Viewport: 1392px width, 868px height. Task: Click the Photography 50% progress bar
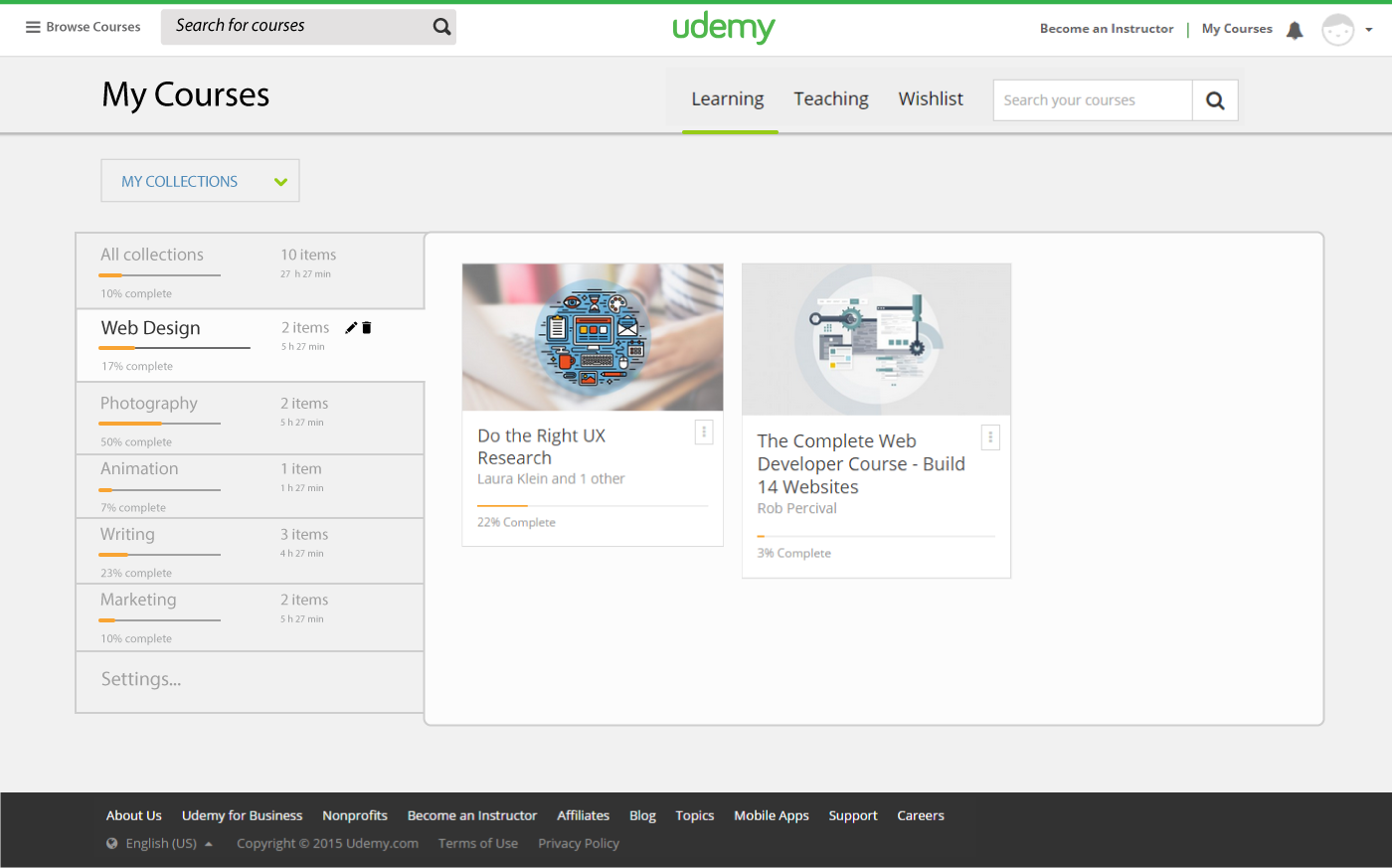(x=159, y=424)
